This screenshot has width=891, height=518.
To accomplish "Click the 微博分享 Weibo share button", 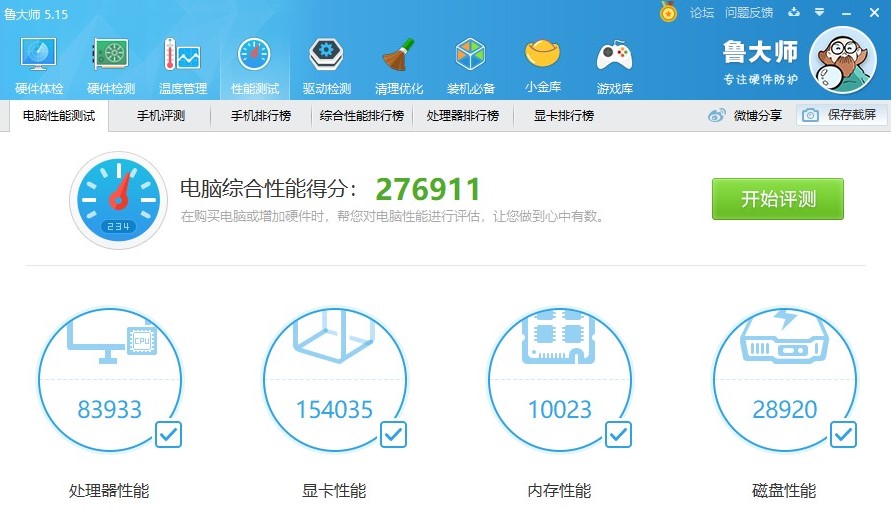I will [x=745, y=115].
